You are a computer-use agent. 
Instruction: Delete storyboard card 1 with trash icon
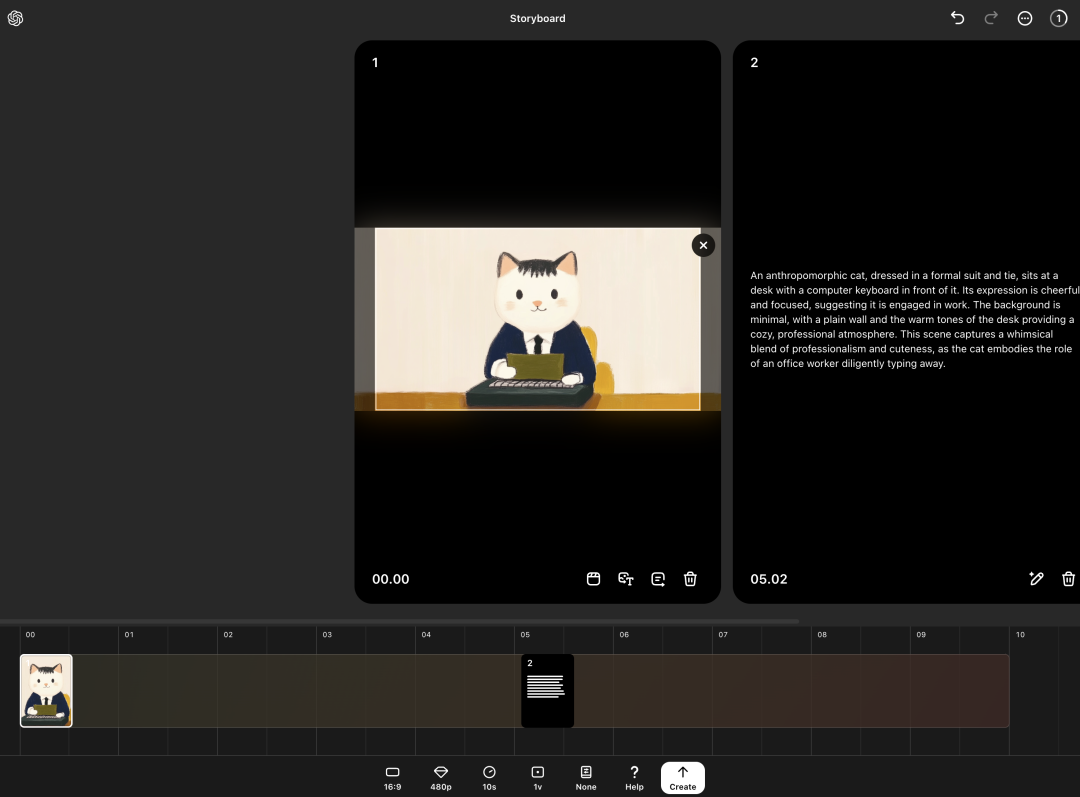pyautogui.click(x=690, y=579)
